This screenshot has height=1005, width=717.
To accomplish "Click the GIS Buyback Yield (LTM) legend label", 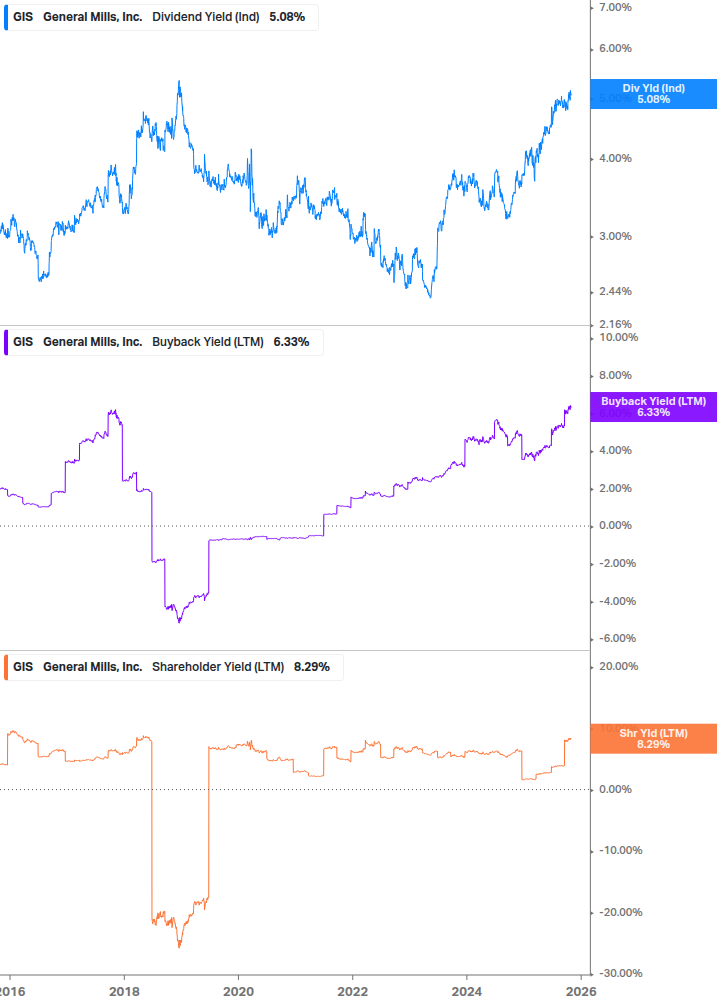I will pos(163,342).
